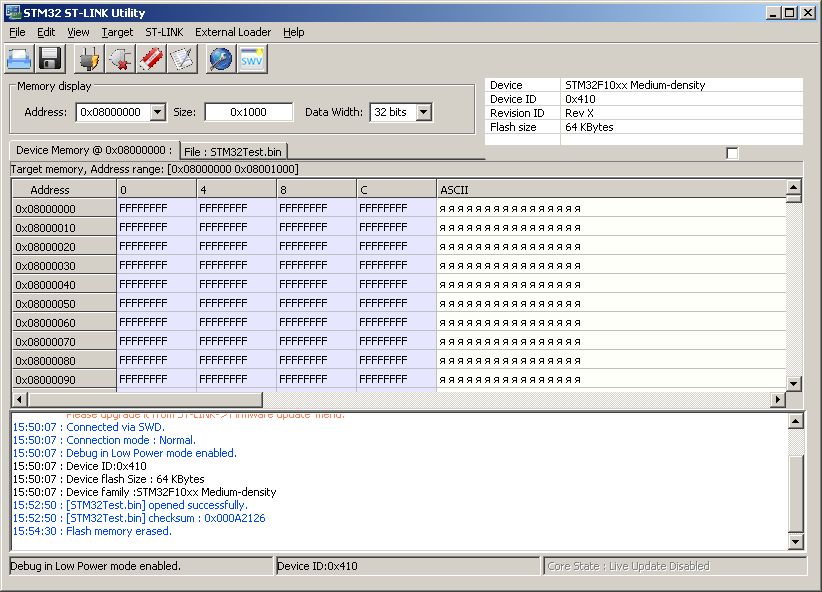Screen dimensions: 822x592
Task: Open the External Loader menu
Action: click(x=233, y=32)
